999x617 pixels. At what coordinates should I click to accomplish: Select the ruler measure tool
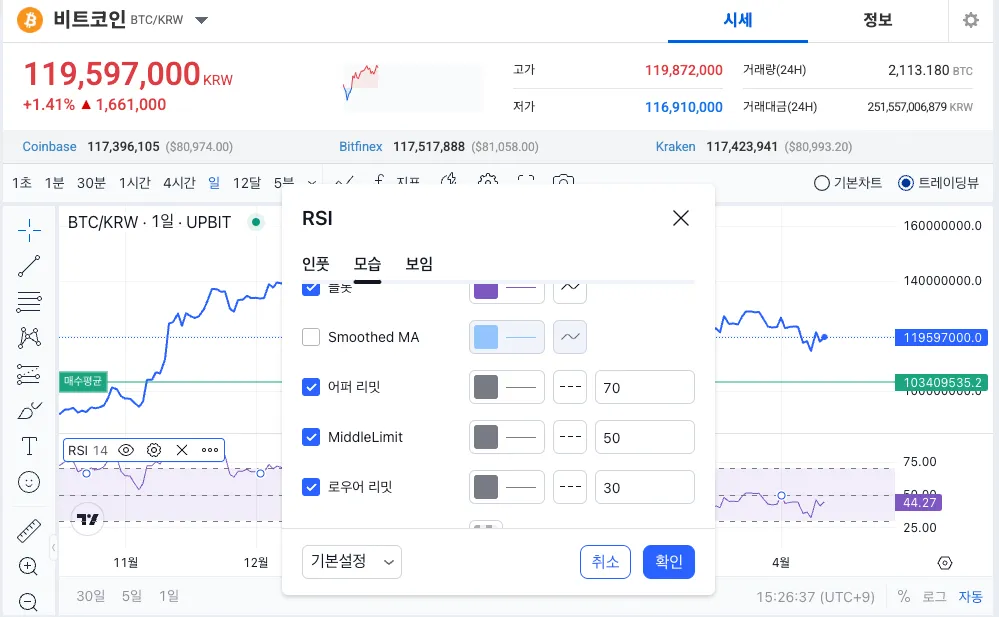29,531
